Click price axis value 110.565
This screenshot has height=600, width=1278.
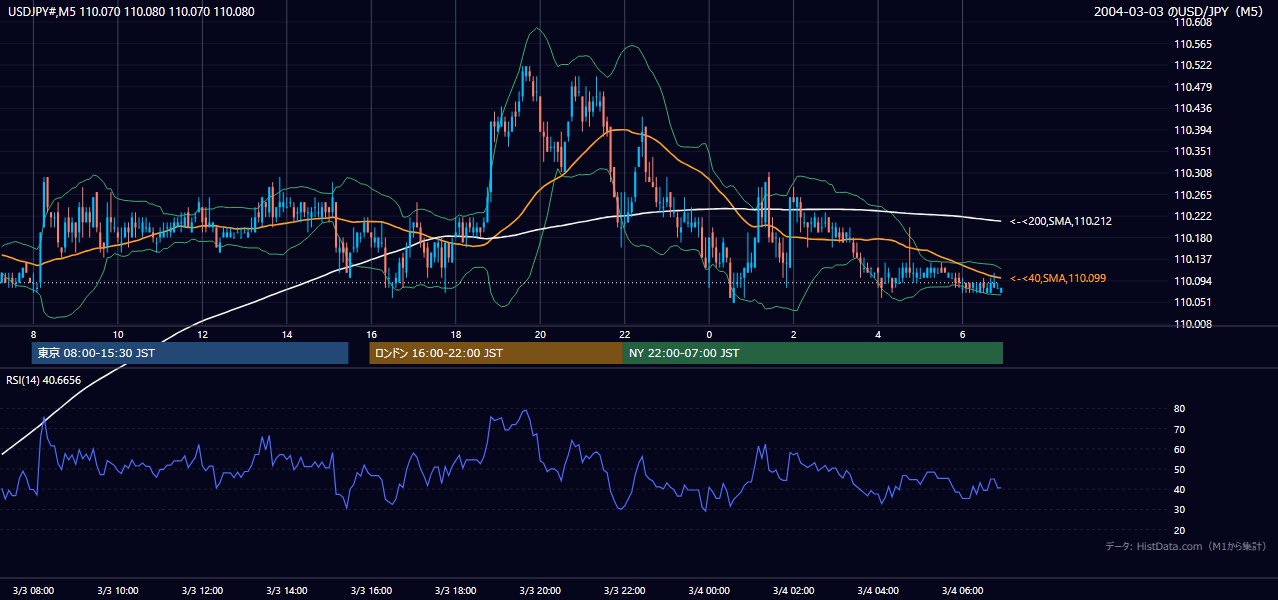pos(1193,44)
